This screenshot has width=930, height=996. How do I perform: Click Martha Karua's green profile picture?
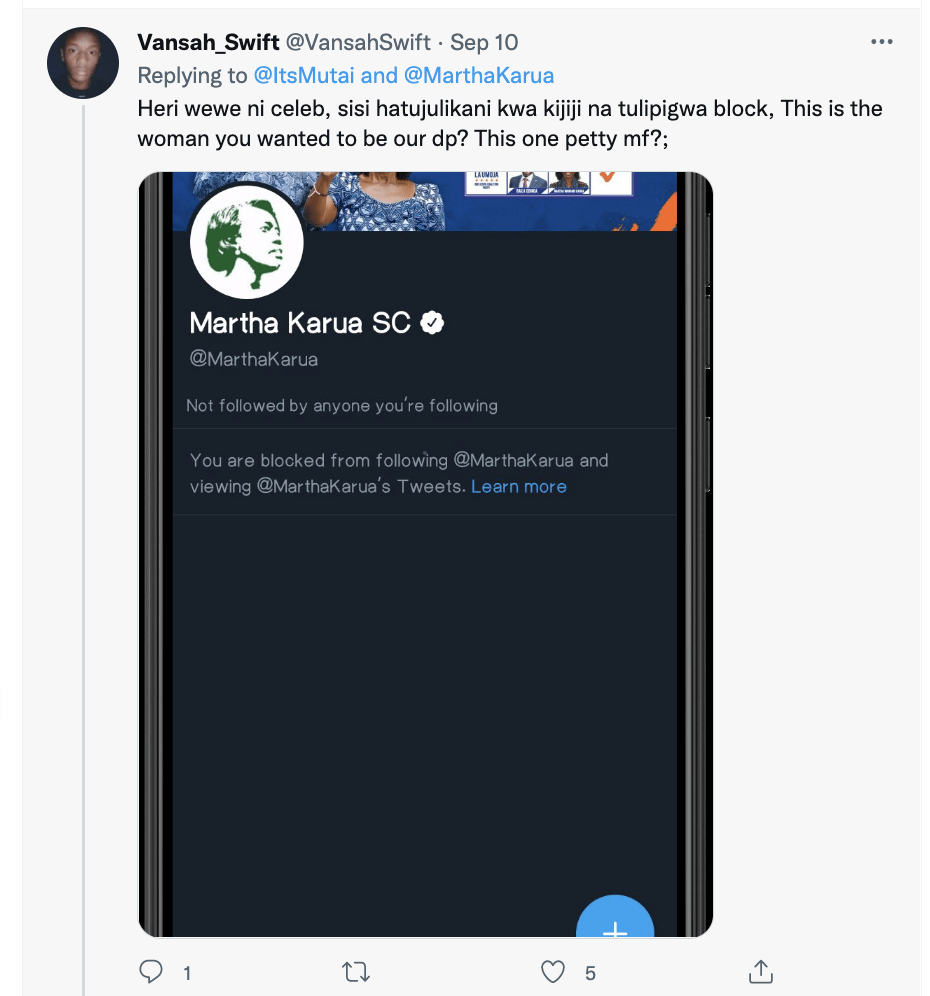pyautogui.click(x=247, y=240)
